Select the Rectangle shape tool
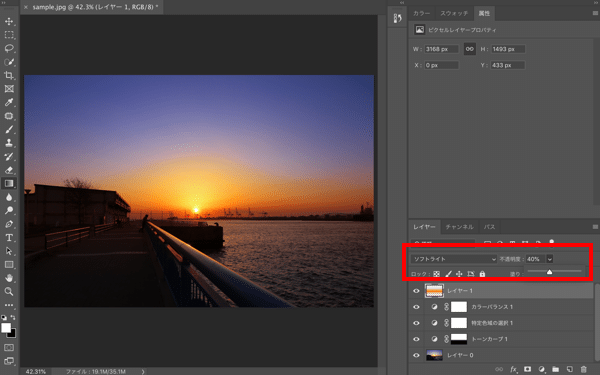600x375 pixels. (x=9, y=264)
